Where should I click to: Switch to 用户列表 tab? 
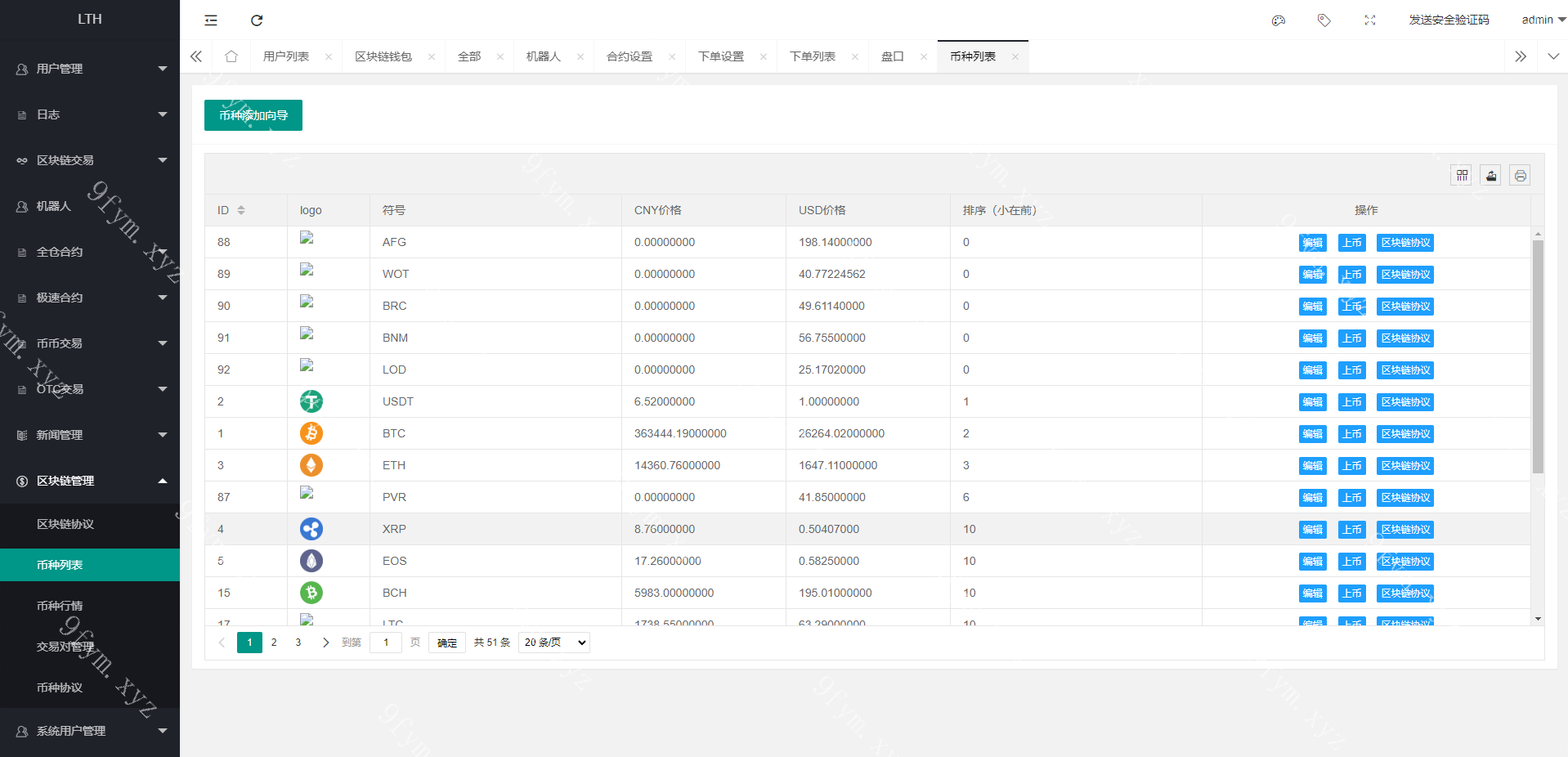(286, 56)
